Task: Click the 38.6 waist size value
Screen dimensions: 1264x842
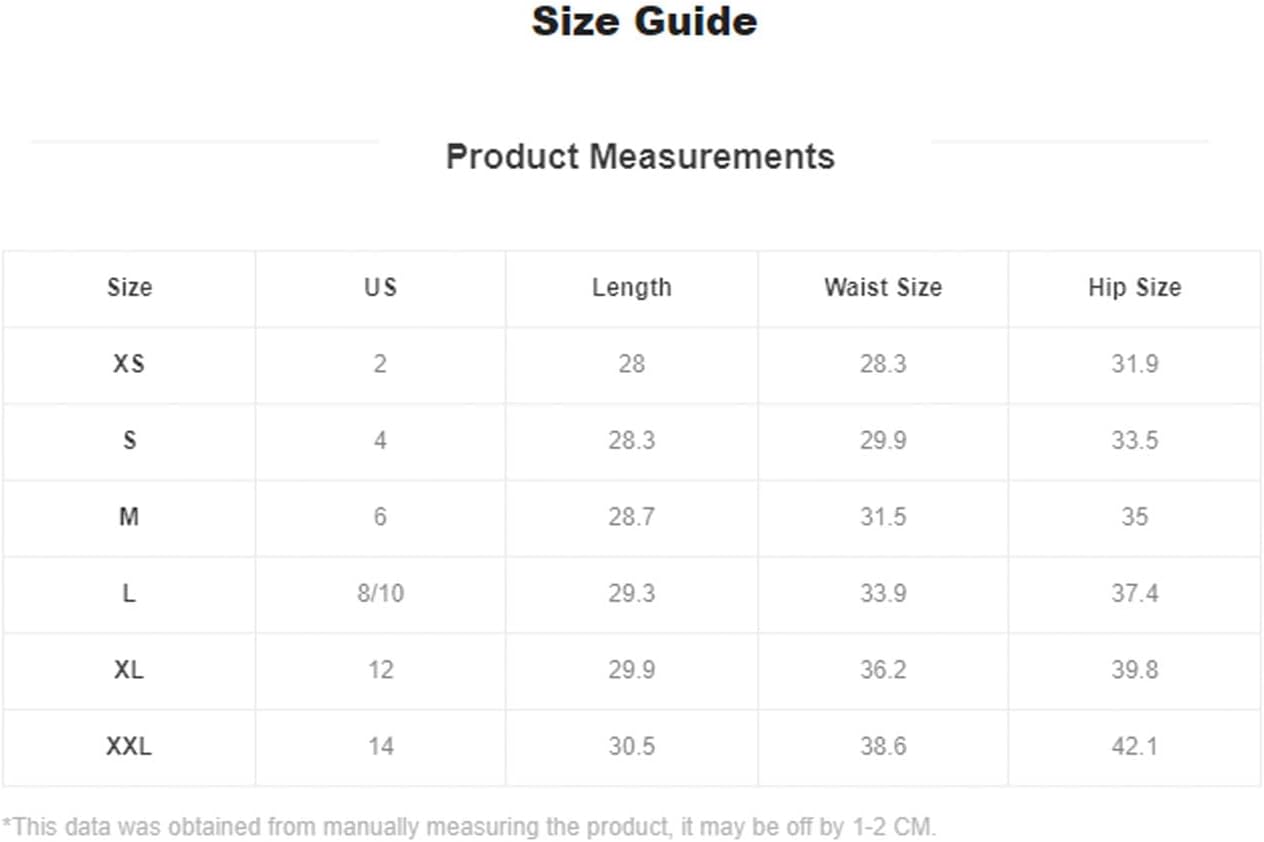Action: click(x=883, y=747)
